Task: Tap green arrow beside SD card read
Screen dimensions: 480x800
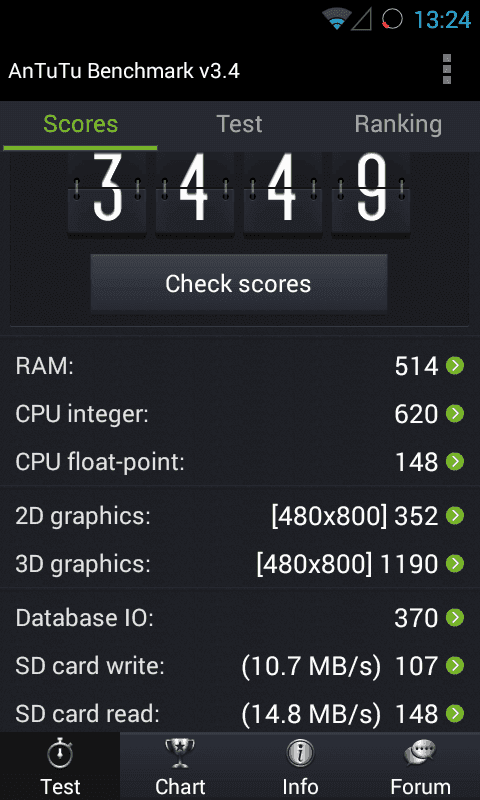Action: tap(455, 714)
